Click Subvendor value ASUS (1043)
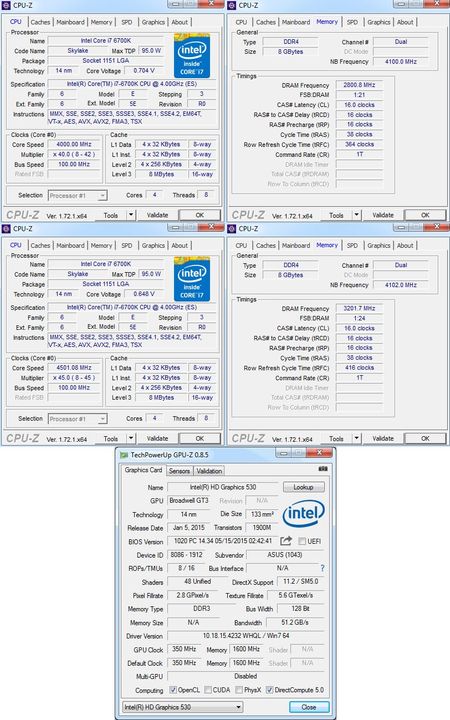Screen dimensions: 450x720 (x=285, y=555)
